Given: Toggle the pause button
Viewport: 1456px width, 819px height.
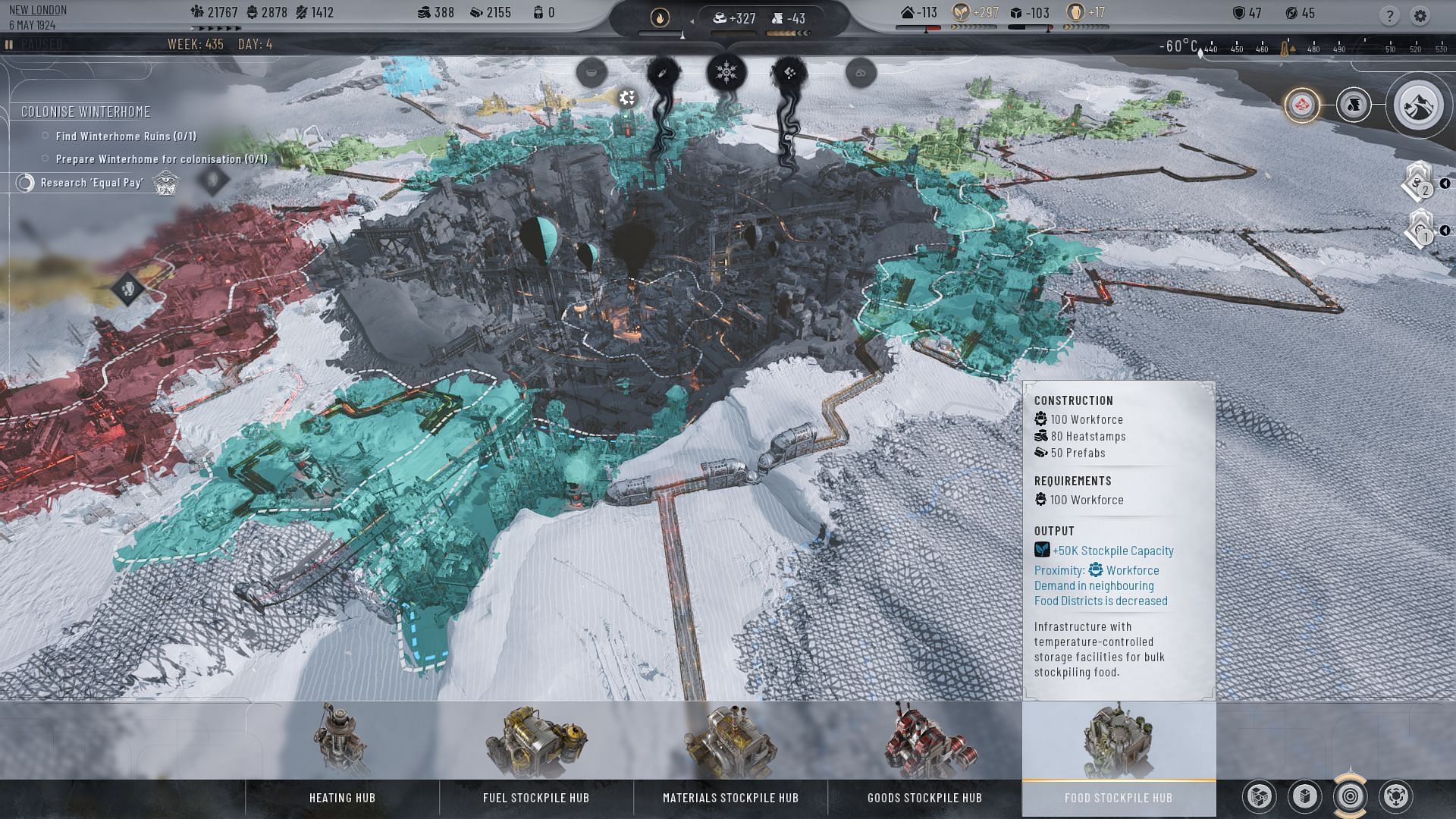Looking at the screenshot, I should tap(9, 45).
